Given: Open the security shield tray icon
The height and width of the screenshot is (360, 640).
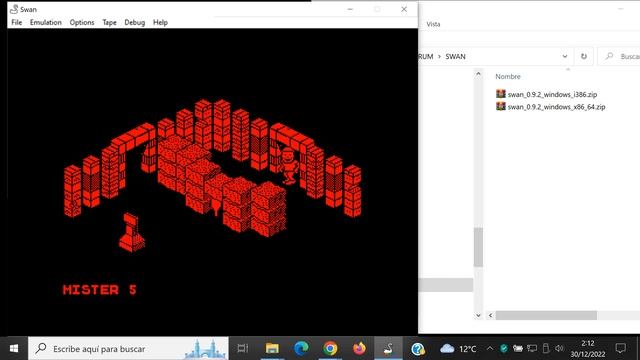Looking at the screenshot, I should pyautogui.click(x=504, y=349).
